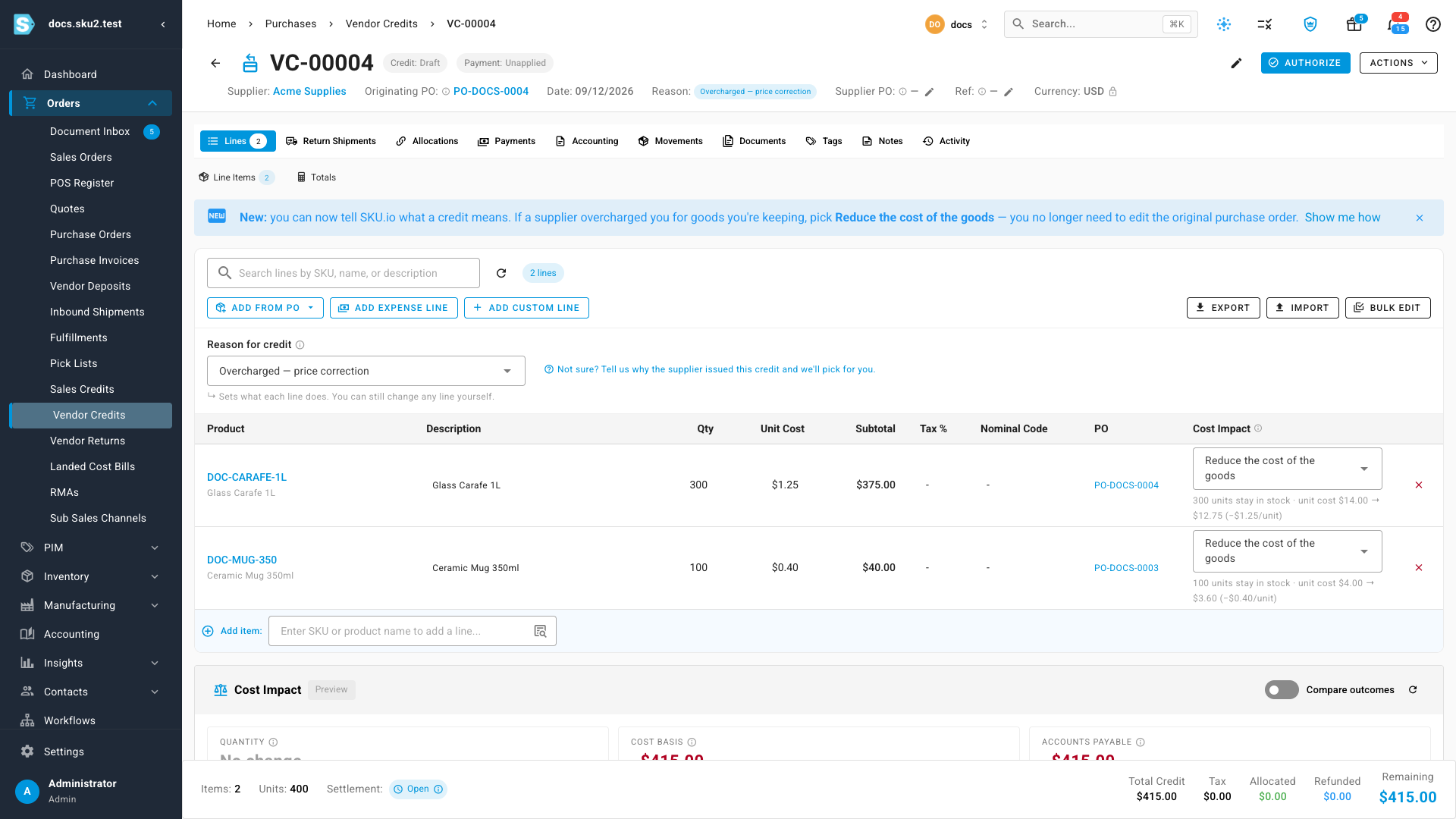Open the Accounting tab
This screenshot has width=1456, height=819.
click(587, 141)
